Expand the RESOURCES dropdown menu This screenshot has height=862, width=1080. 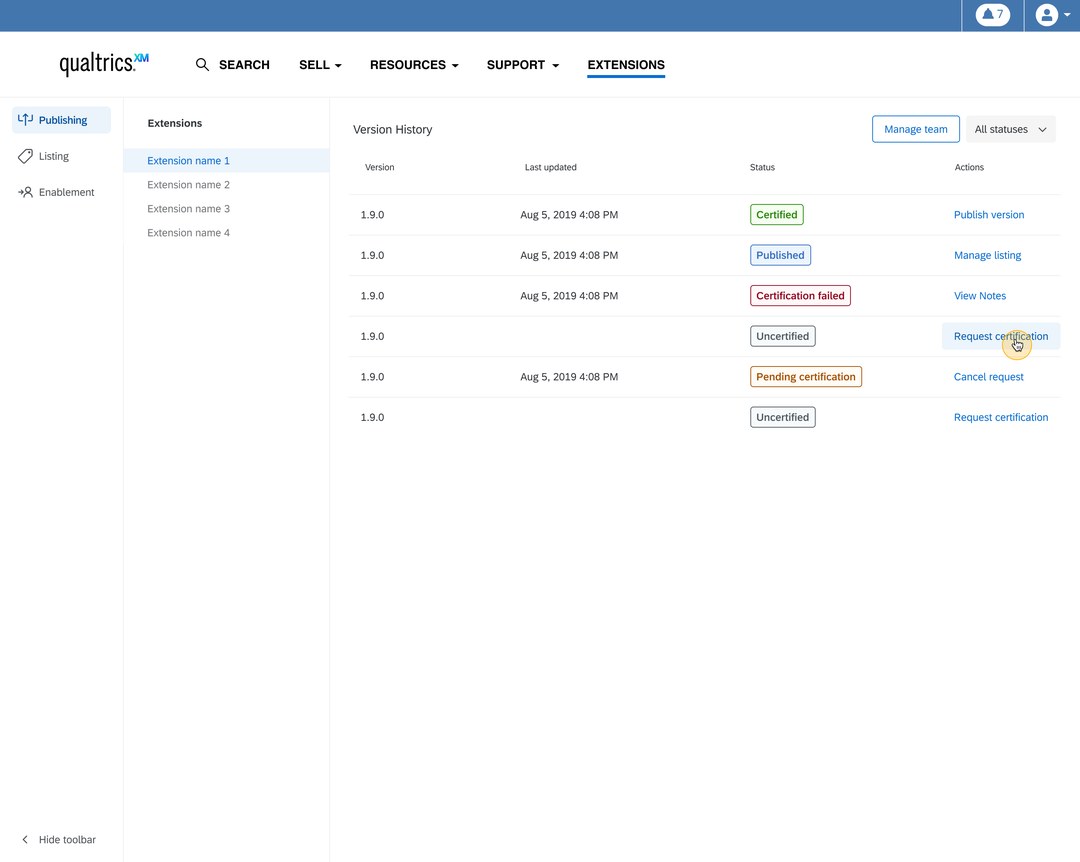click(414, 65)
